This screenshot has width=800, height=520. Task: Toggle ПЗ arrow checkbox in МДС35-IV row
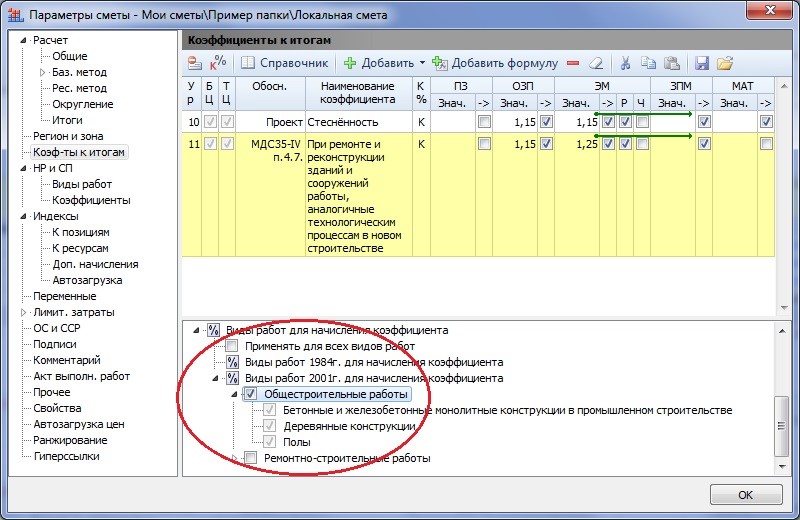(x=484, y=144)
